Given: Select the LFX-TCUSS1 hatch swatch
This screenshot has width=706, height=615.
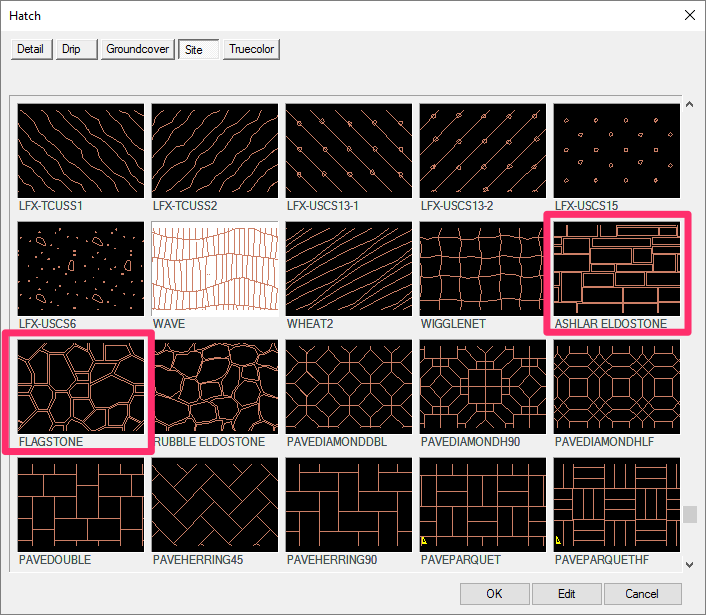Looking at the screenshot, I should click(81, 150).
